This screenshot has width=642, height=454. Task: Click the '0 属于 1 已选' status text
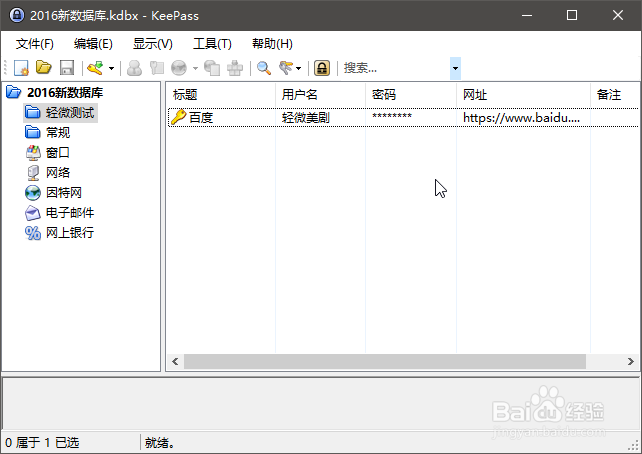(x=42, y=443)
